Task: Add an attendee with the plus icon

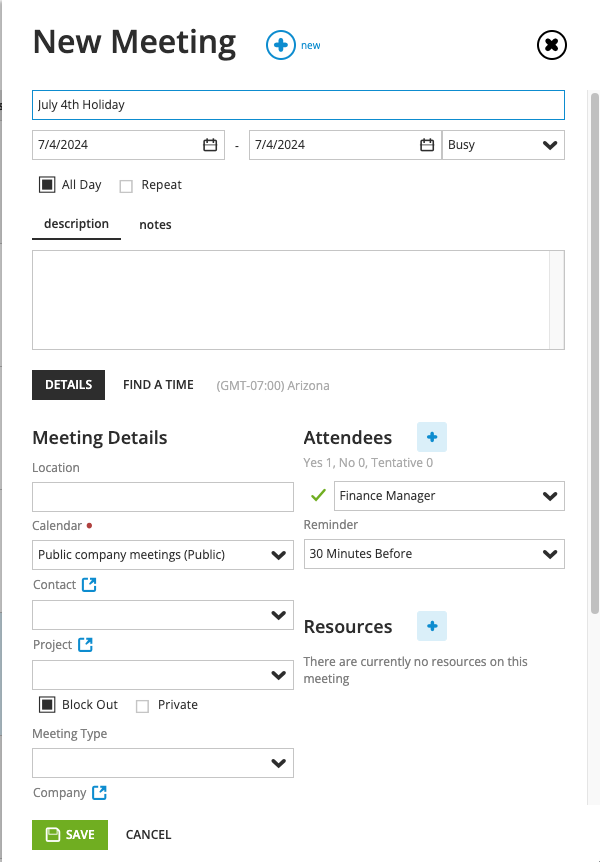Action: 431,436
